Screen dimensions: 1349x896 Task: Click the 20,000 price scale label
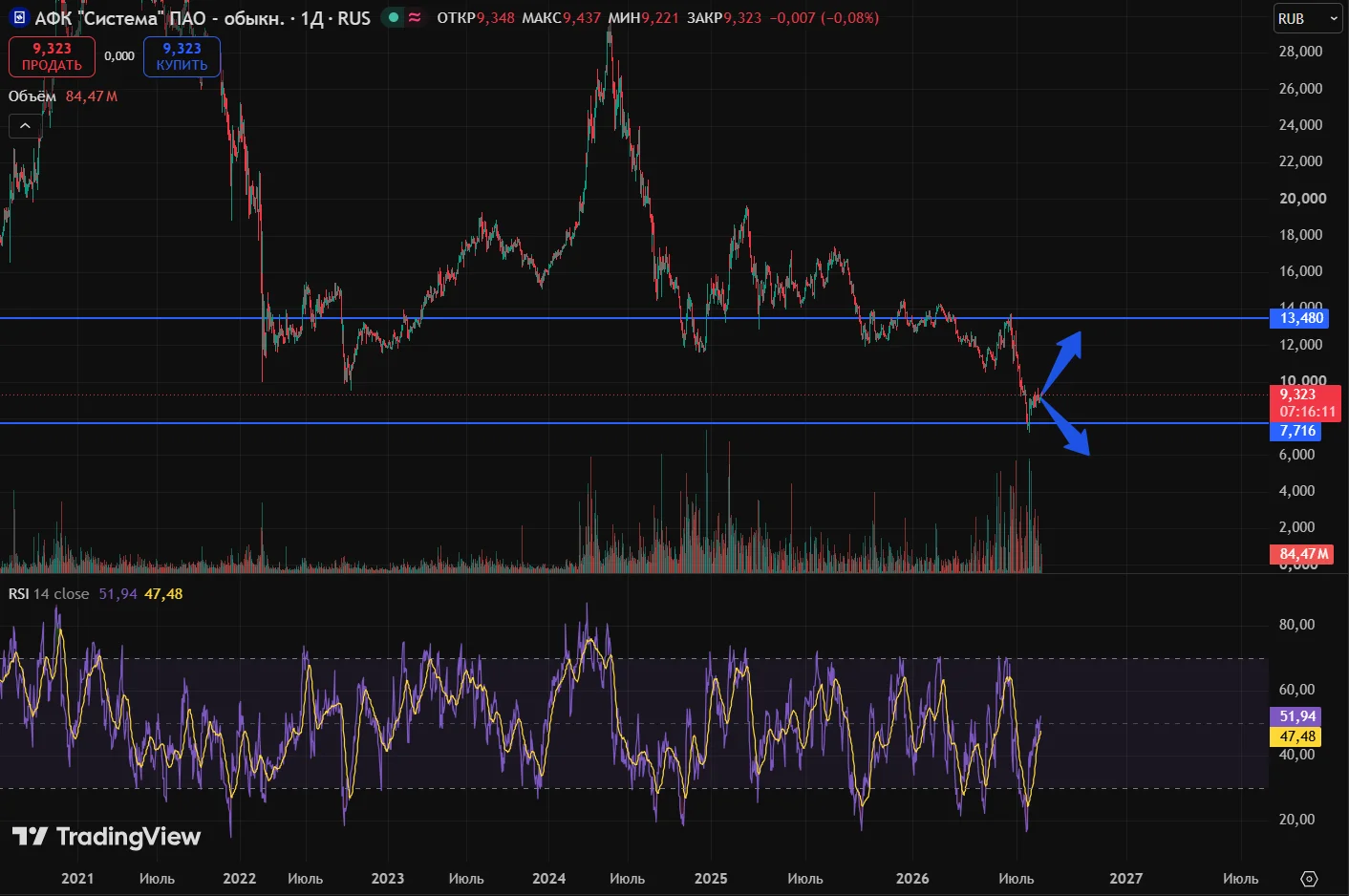1302,199
